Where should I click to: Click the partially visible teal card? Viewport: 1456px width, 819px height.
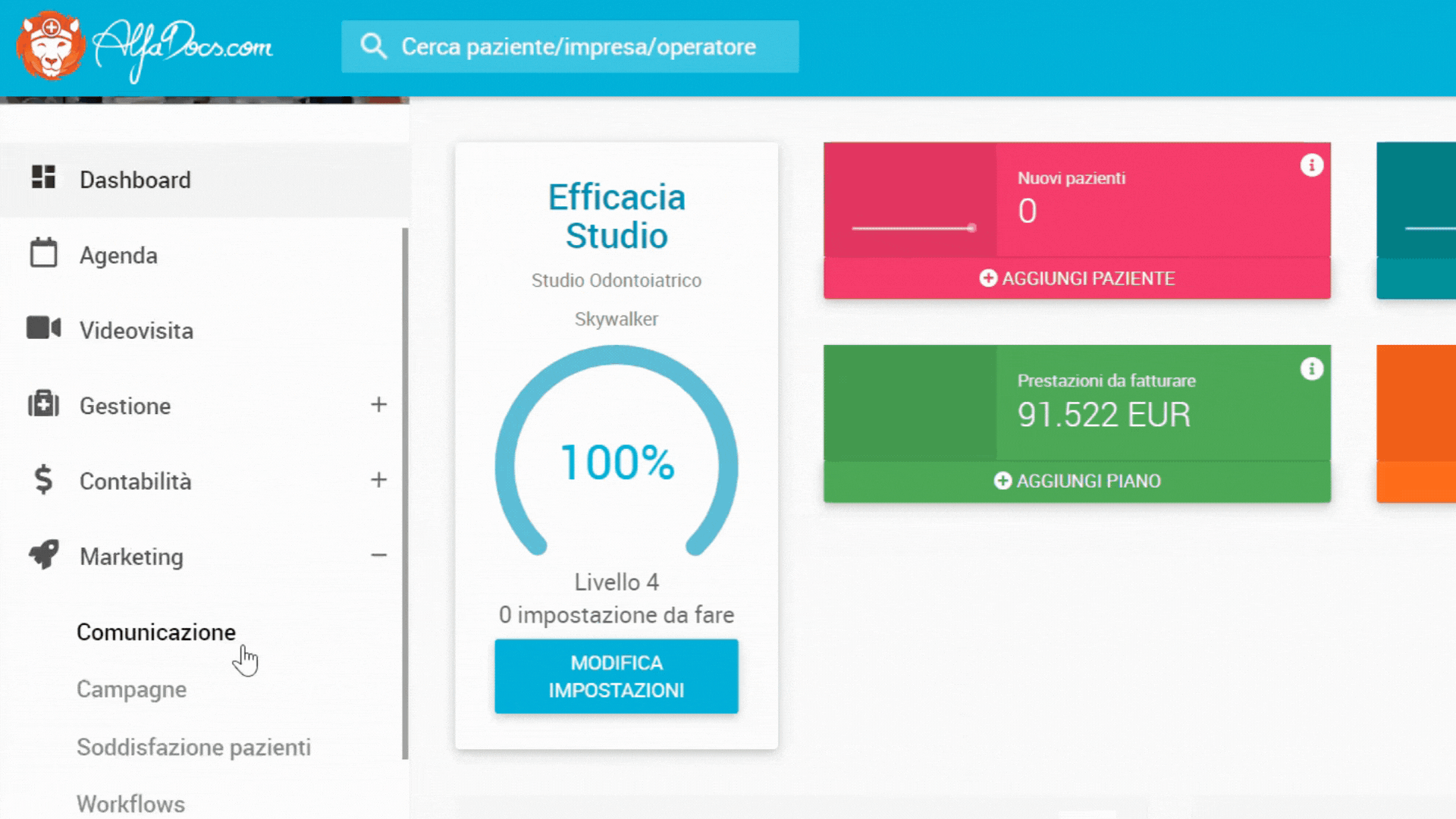click(x=1417, y=221)
